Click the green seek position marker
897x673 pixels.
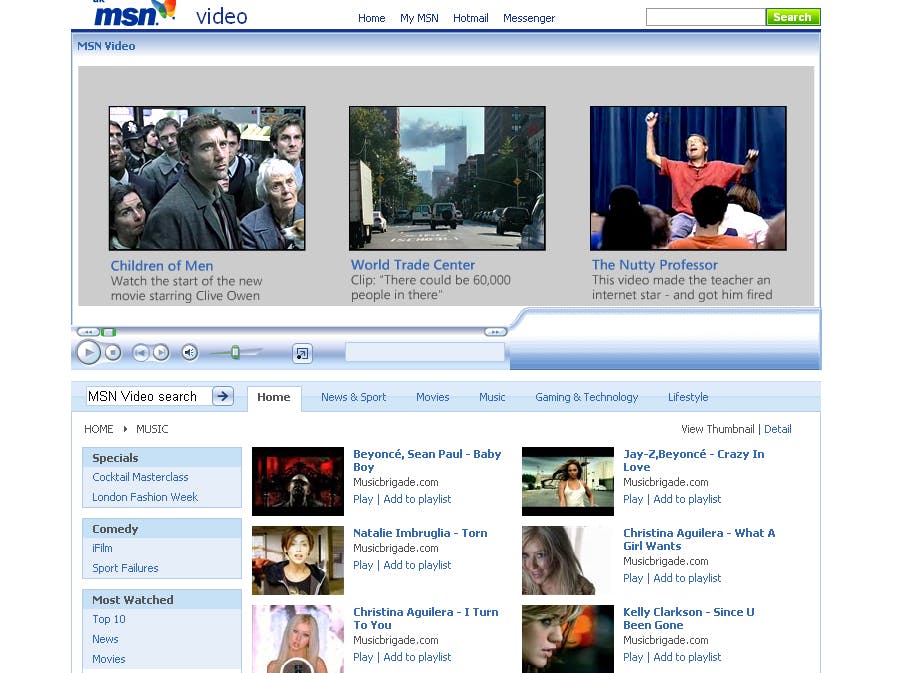pyautogui.click(x=109, y=332)
